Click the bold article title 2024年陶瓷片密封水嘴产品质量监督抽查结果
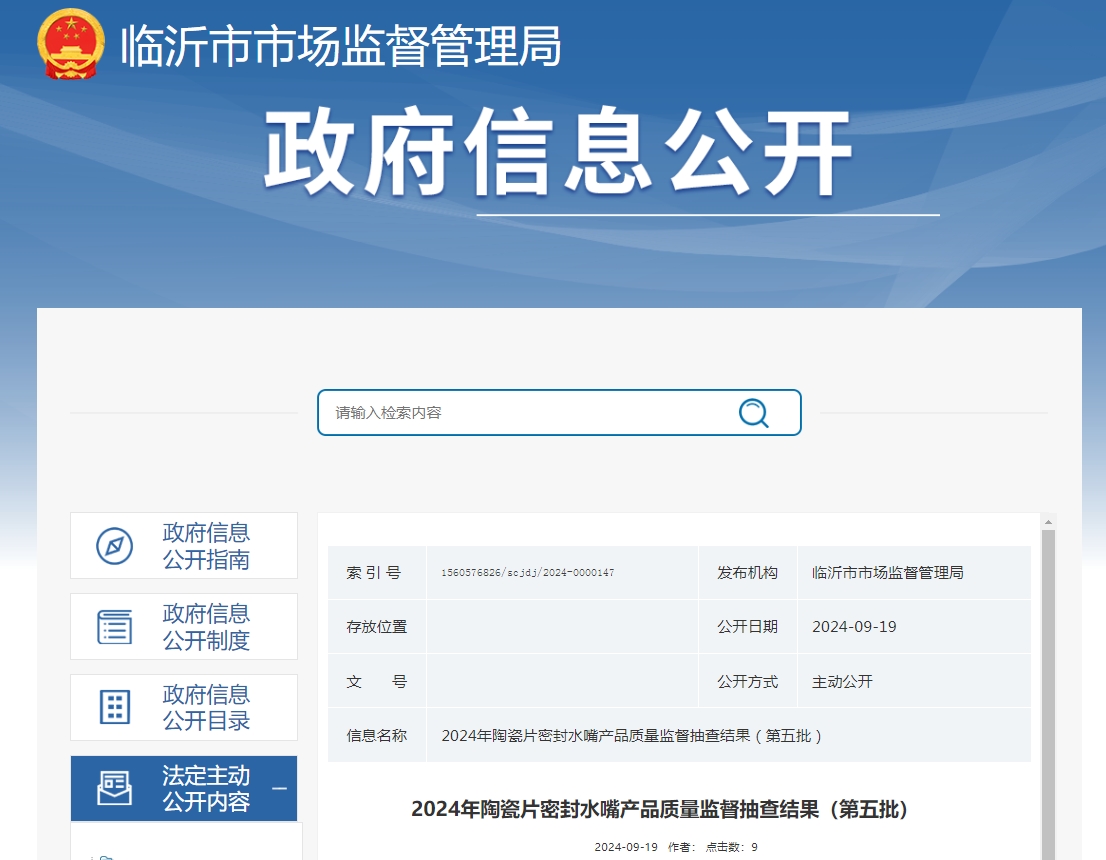Viewport: 1106px width, 860px height. coord(659,809)
